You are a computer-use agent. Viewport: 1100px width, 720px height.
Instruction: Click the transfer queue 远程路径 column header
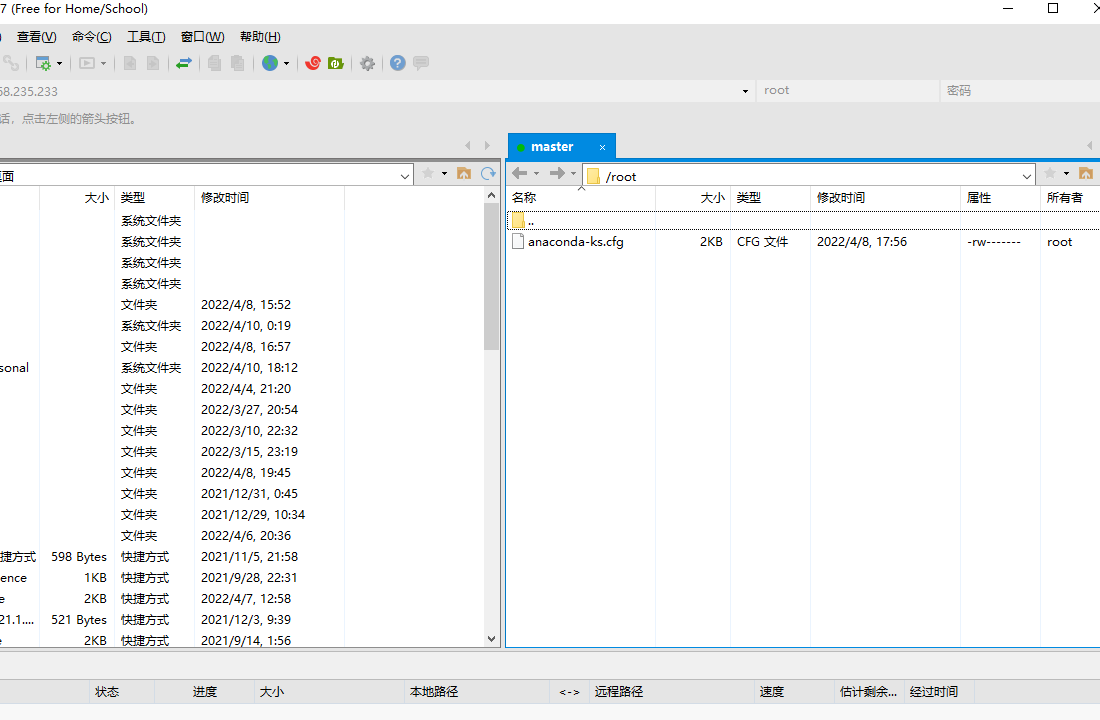(671, 692)
